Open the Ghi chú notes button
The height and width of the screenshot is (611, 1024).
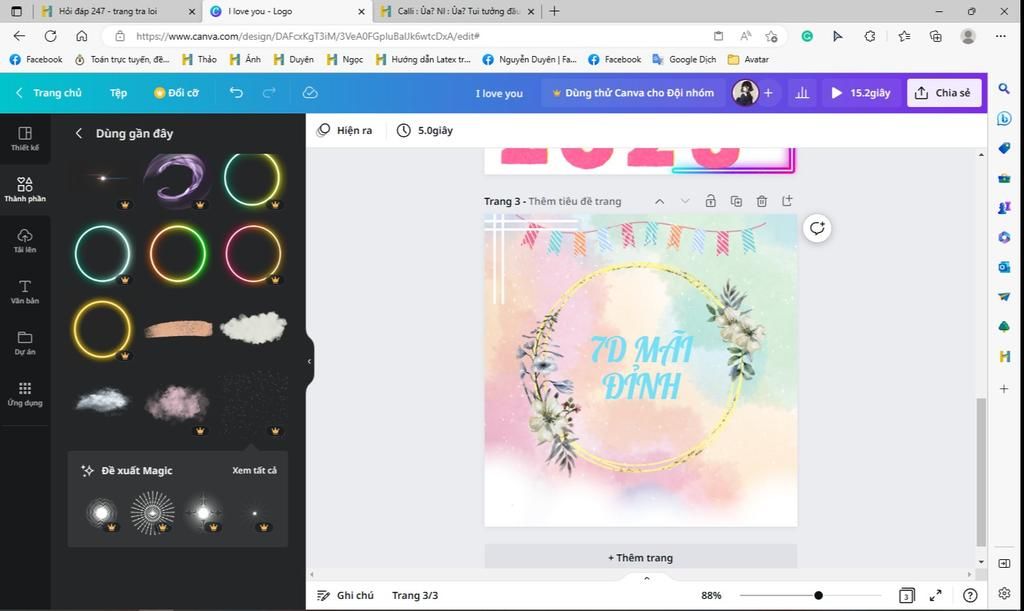click(x=345, y=595)
